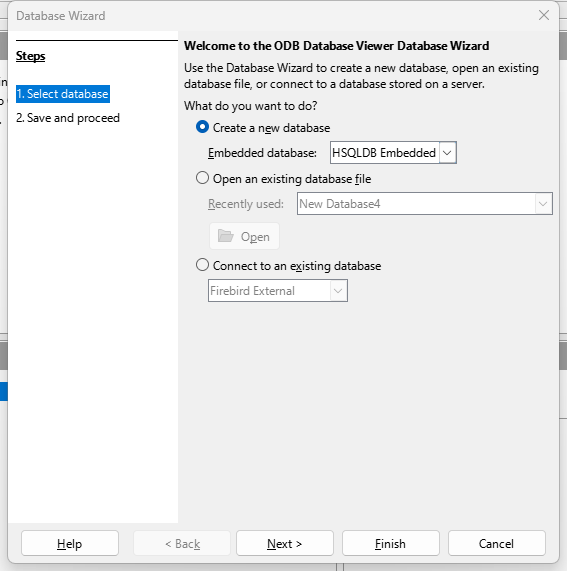Click the HSQLDB Embedded text field
Viewport: 567px width, 571px height.
pyautogui.click(x=385, y=153)
